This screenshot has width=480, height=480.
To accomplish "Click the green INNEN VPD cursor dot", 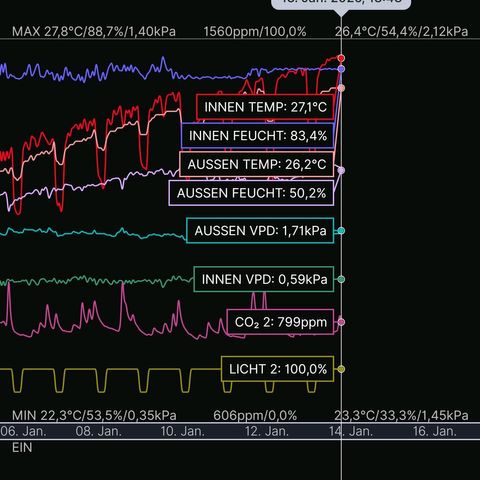I will 341,279.
